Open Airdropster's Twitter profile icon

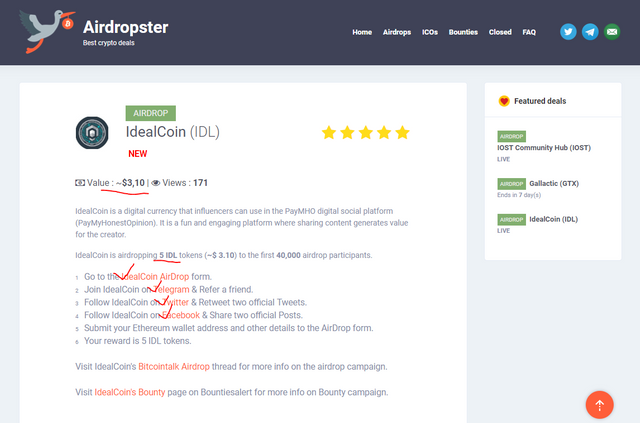point(568,32)
